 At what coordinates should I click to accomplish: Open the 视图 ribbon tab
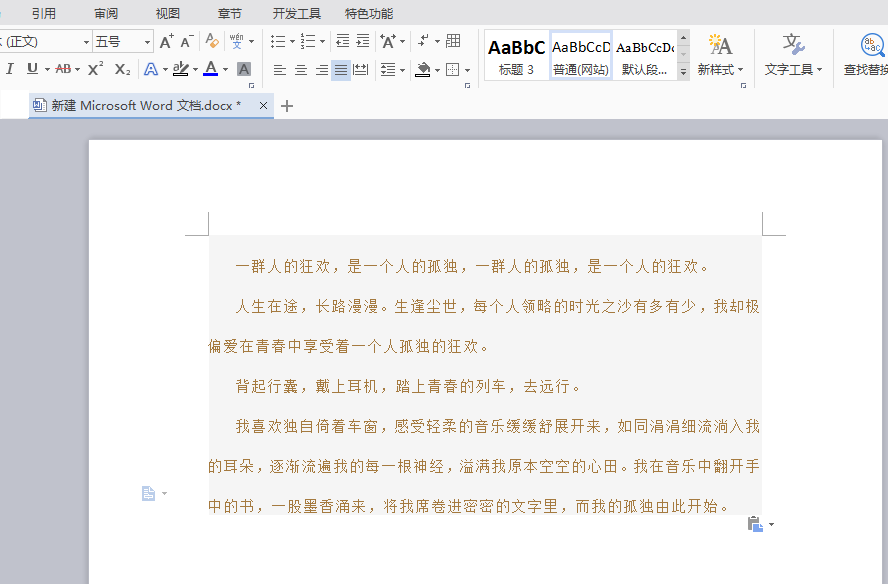click(x=168, y=14)
